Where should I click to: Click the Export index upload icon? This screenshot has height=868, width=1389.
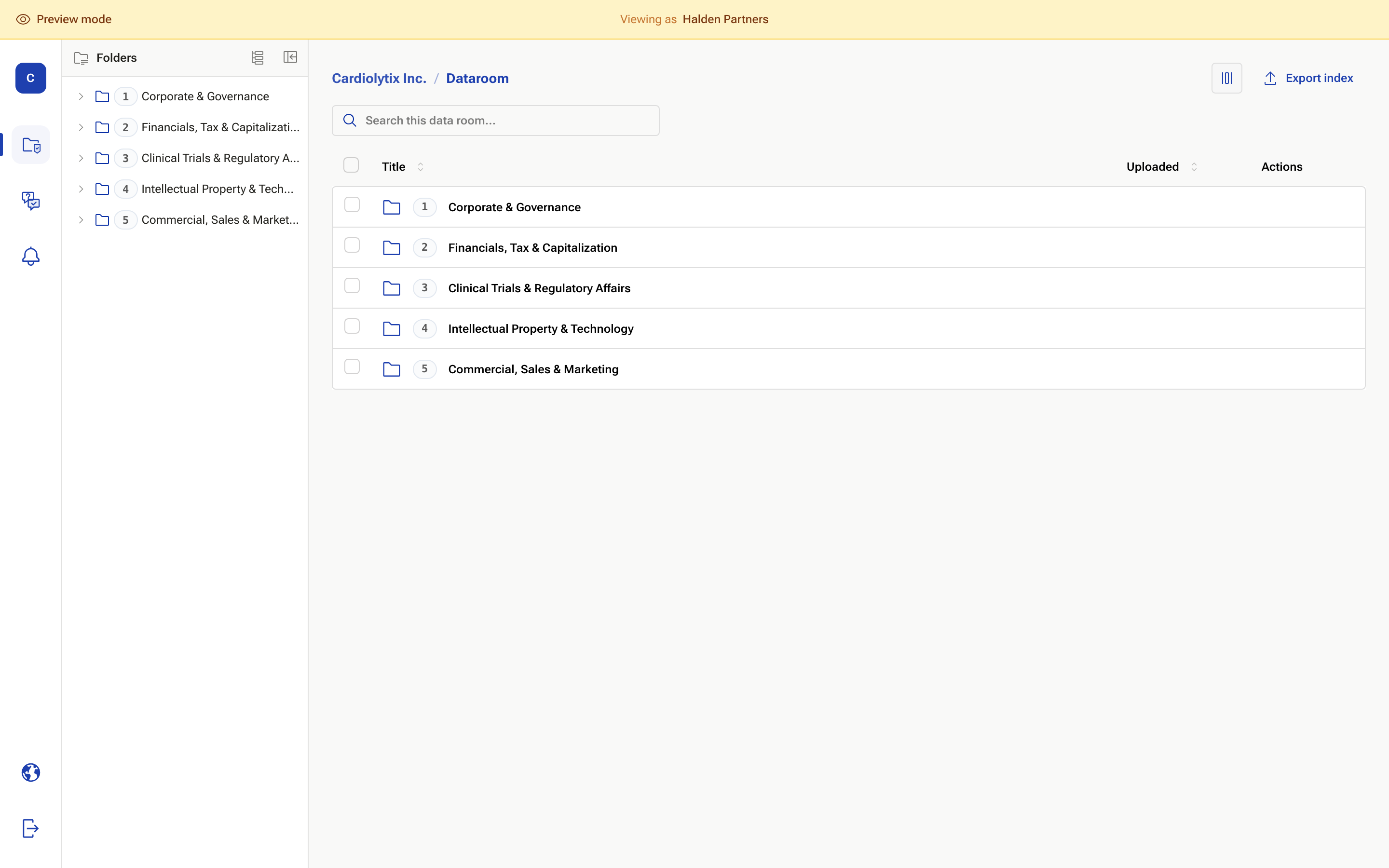click(x=1270, y=78)
